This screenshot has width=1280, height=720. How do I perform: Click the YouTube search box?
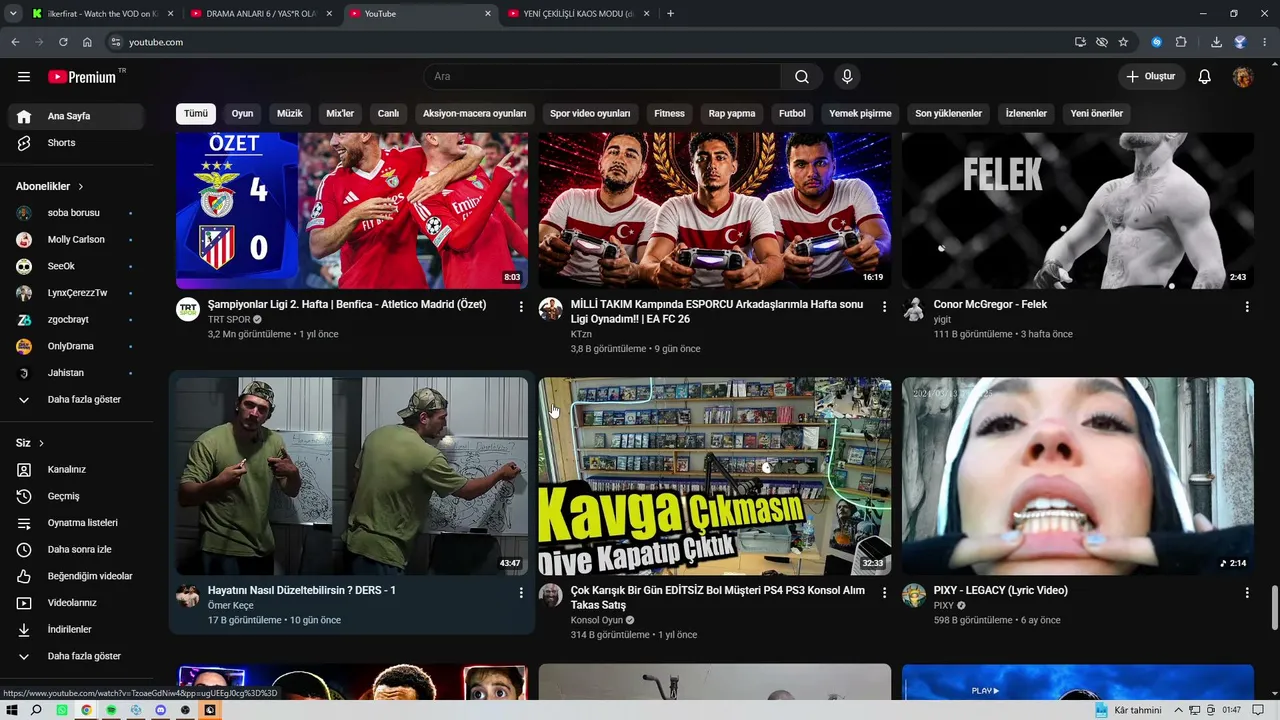coord(603,77)
